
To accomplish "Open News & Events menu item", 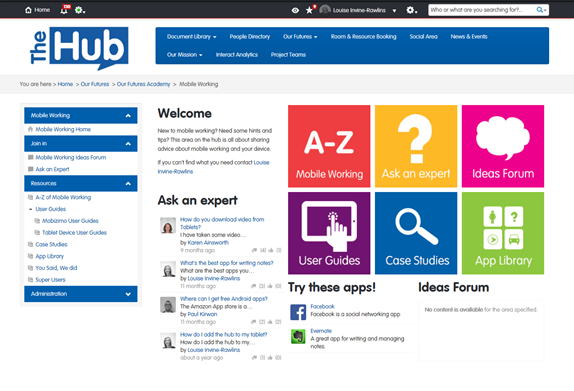I will coord(469,37).
